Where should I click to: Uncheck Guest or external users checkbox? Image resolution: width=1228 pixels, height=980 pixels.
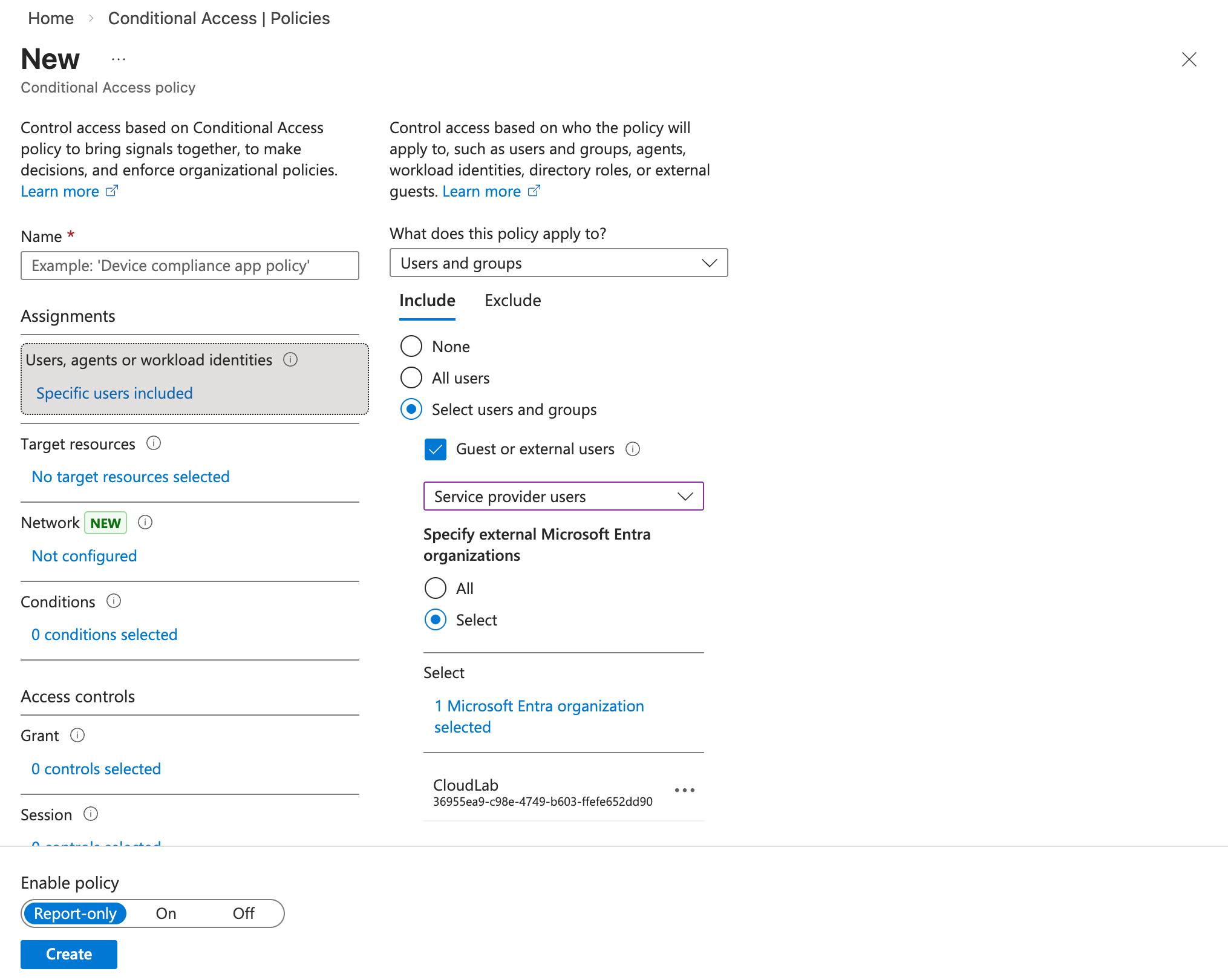[436, 449]
